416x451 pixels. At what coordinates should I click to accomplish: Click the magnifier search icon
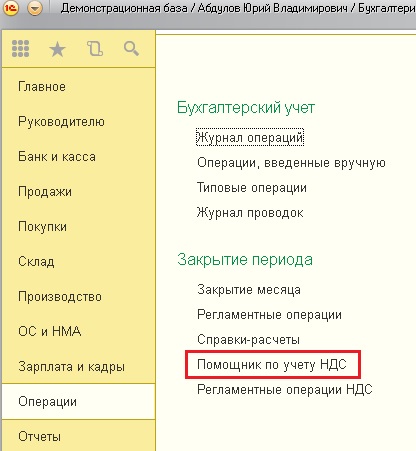(x=131, y=49)
